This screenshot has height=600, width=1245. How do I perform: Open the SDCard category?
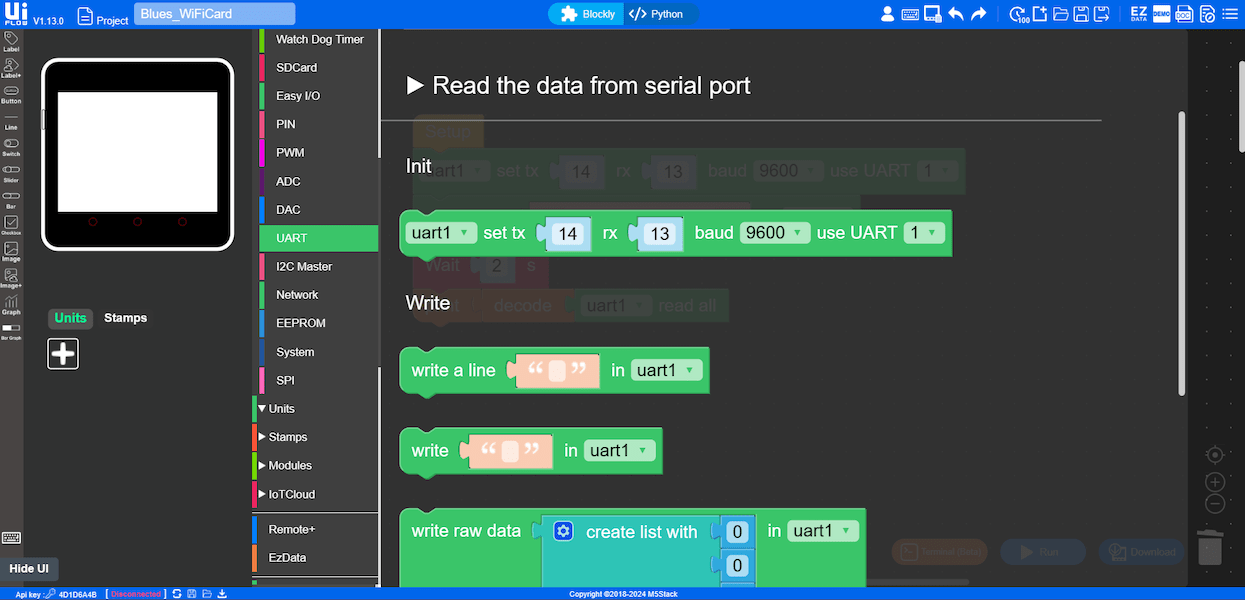point(319,68)
